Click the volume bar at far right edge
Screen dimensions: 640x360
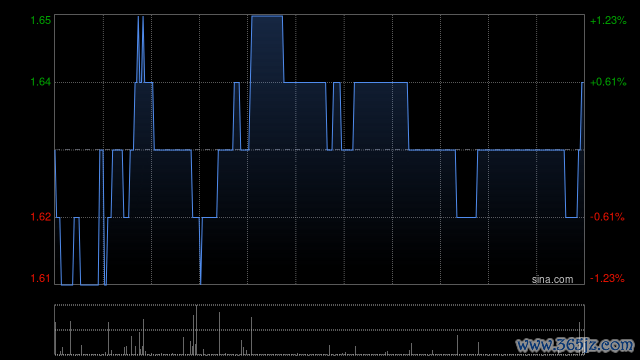click(x=579, y=338)
